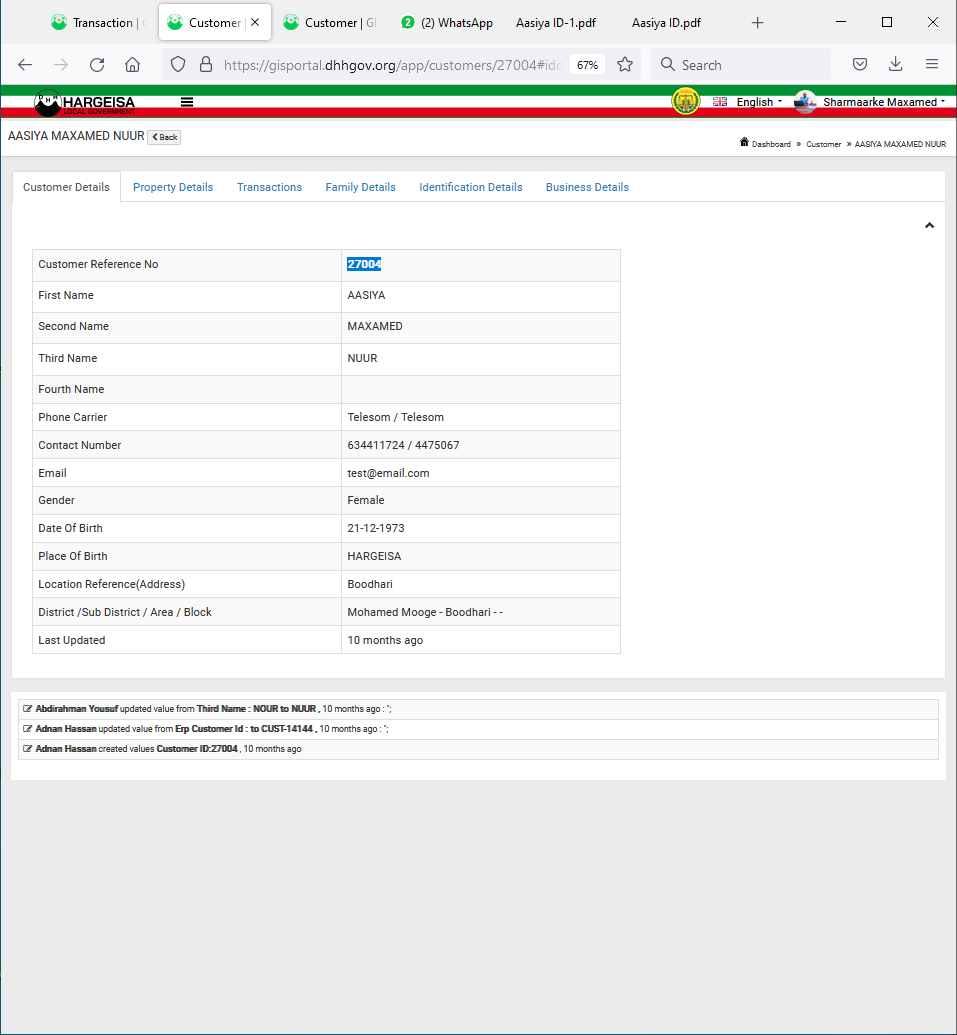The height and width of the screenshot is (1035, 957).
Task: Open the Business Details tab
Action: [x=587, y=187]
